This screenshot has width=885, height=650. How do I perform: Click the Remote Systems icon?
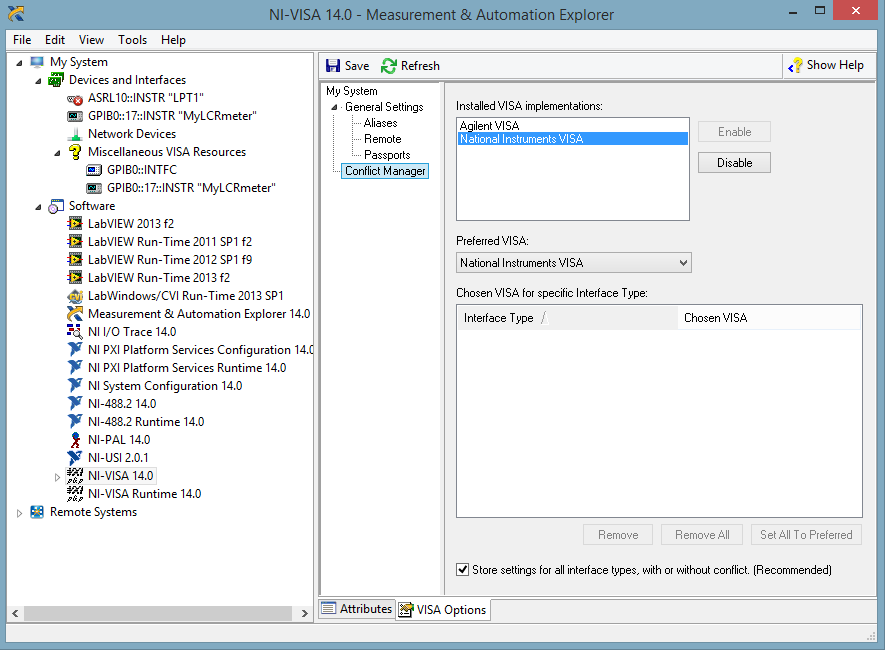pos(37,512)
